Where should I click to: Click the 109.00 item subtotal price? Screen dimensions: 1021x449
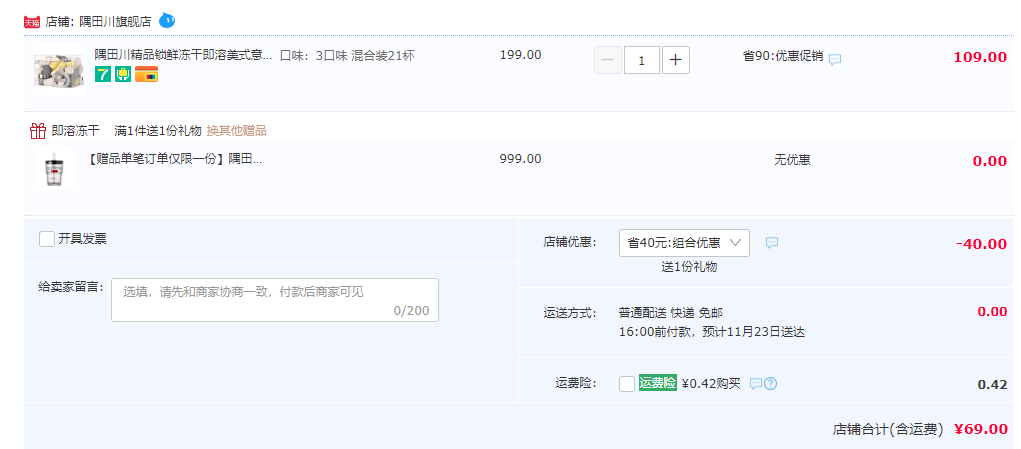(980, 57)
